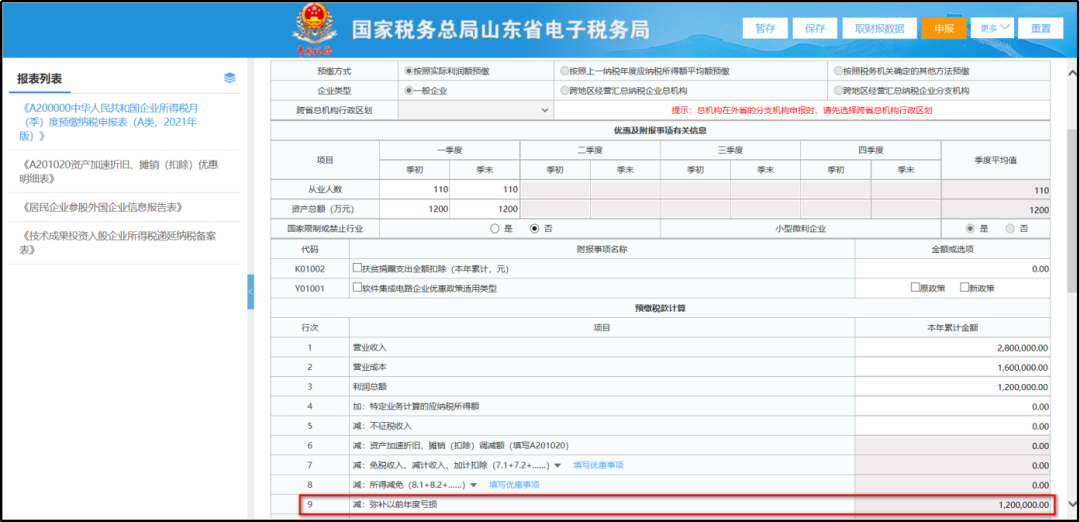Click the 重置 button
1080x522 pixels.
[x=1041, y=28]
